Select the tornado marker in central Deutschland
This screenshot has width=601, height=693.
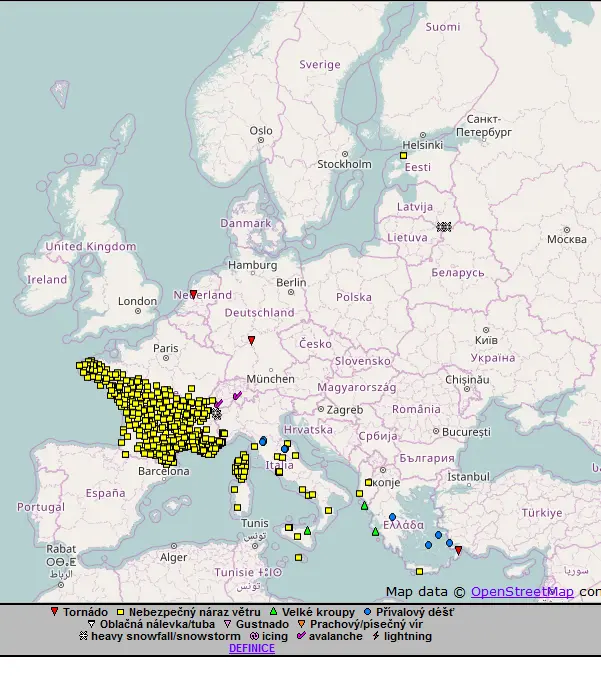tap(251, 340)
